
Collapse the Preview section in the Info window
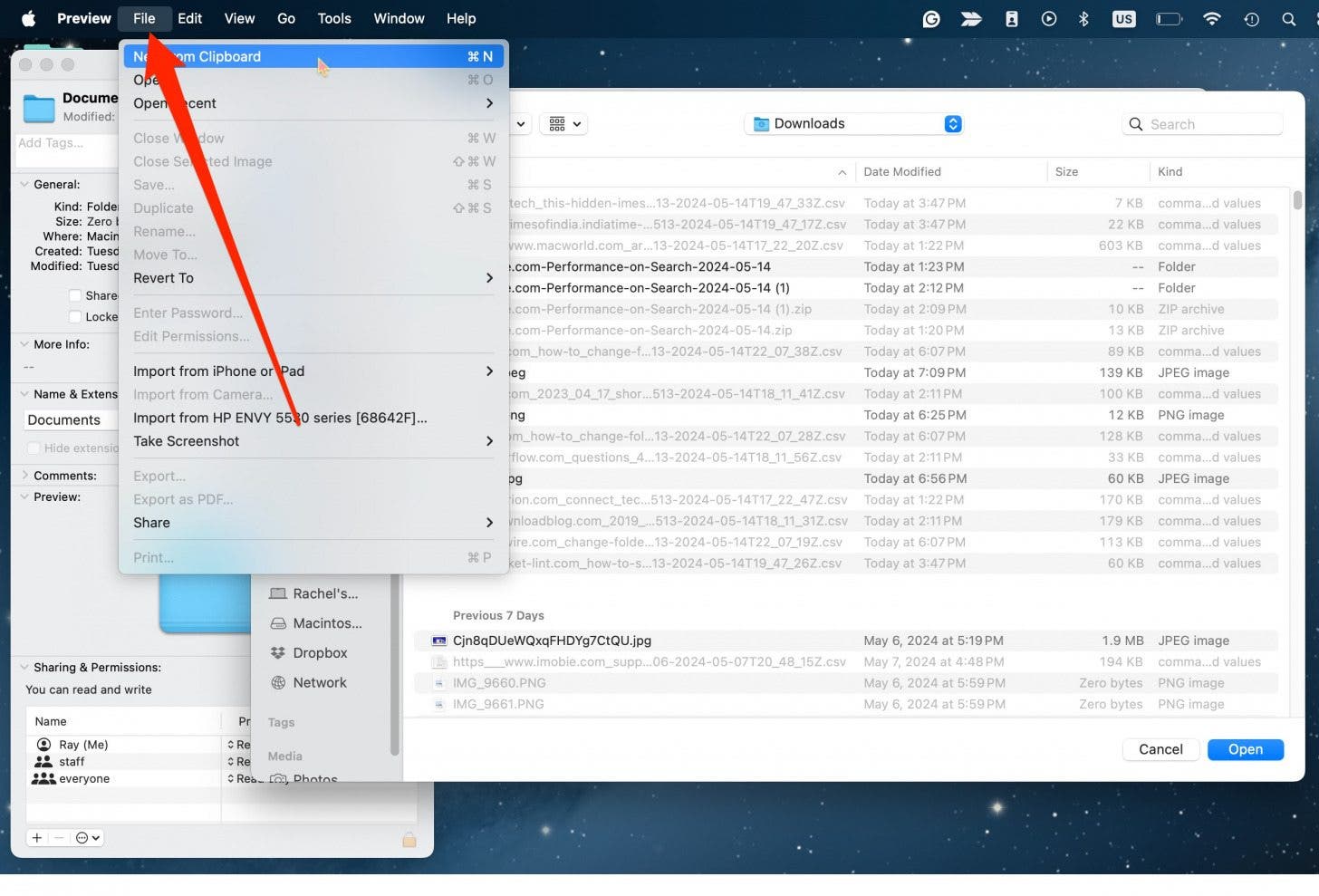[x=24, y=496]
